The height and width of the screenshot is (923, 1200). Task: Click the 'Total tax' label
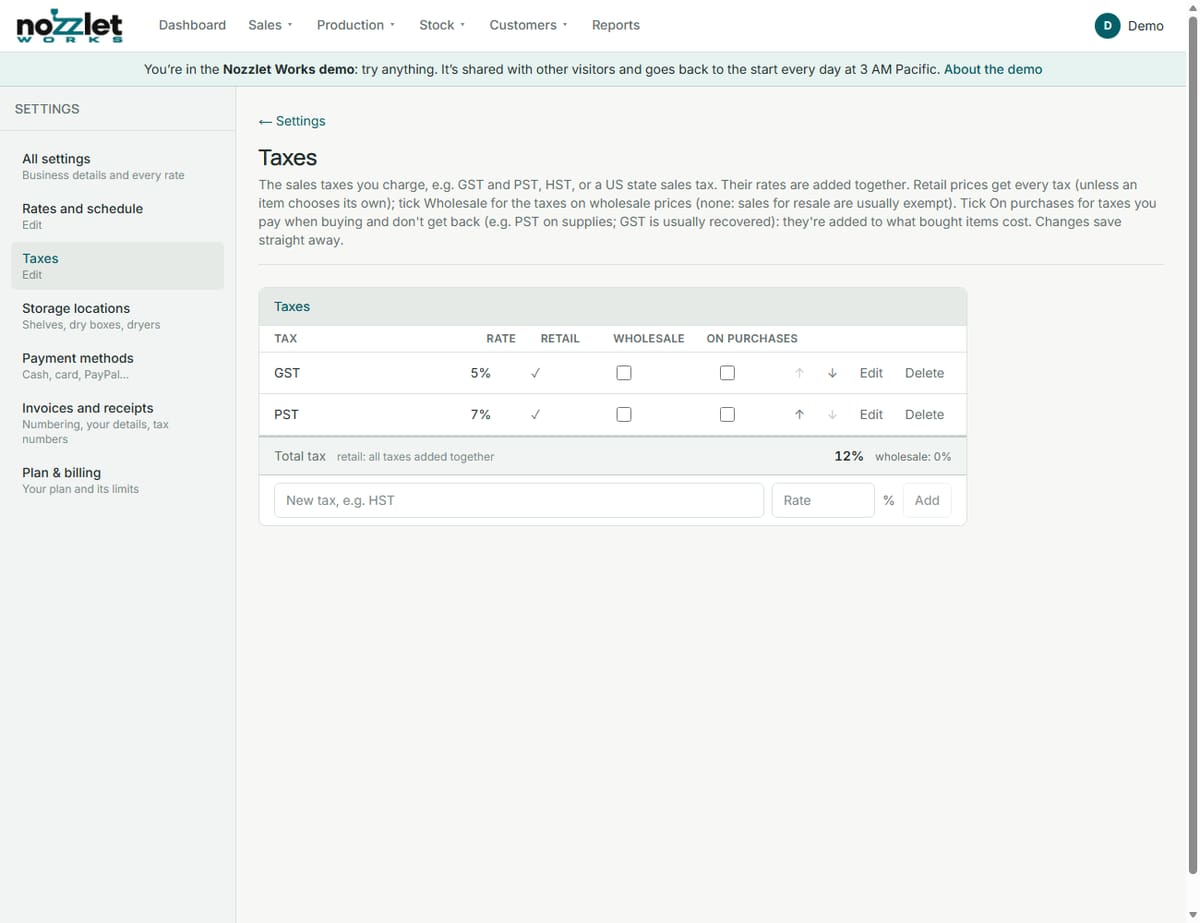(300, 456)
